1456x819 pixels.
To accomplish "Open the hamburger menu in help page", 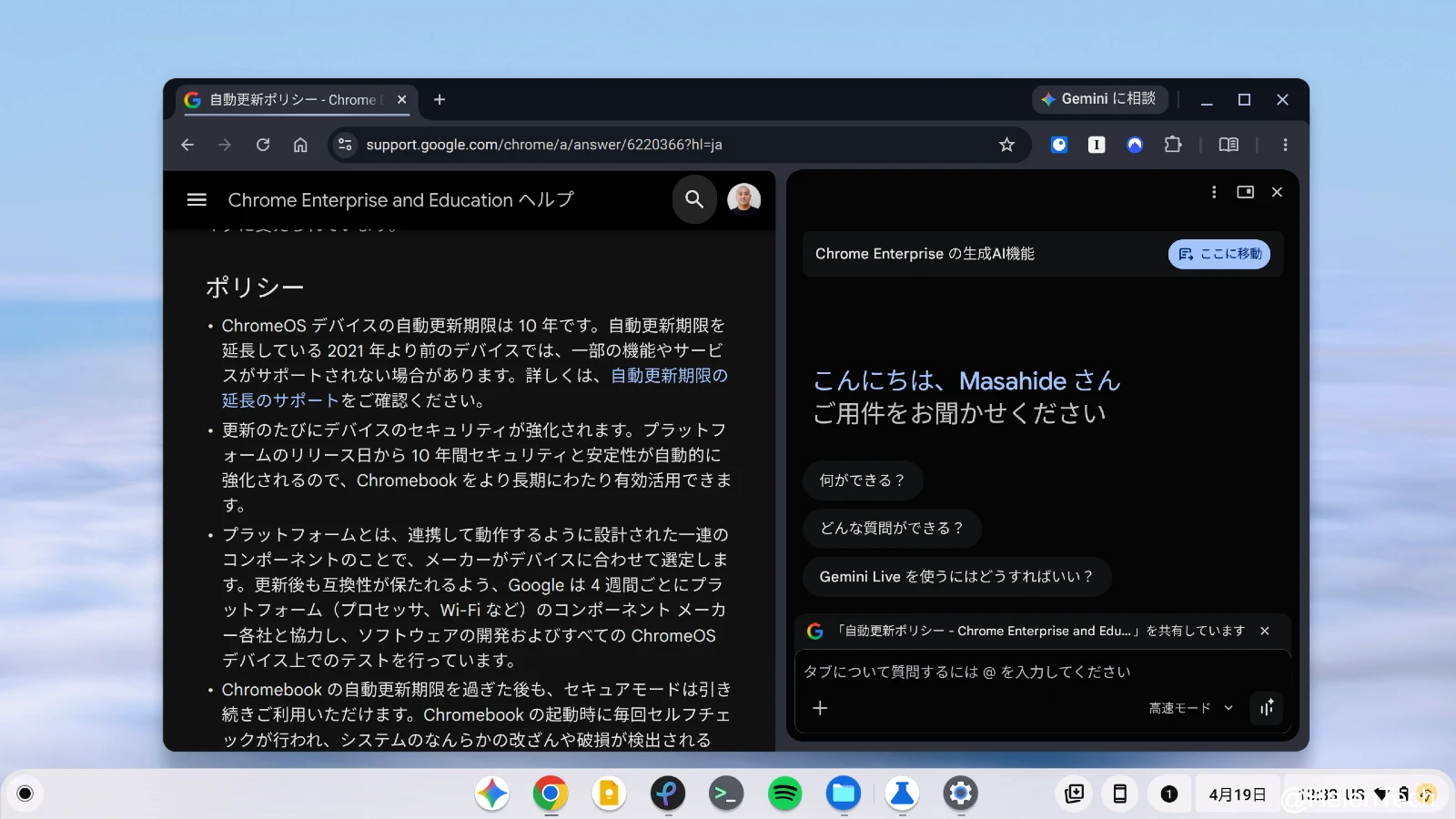I will point(197,199).
